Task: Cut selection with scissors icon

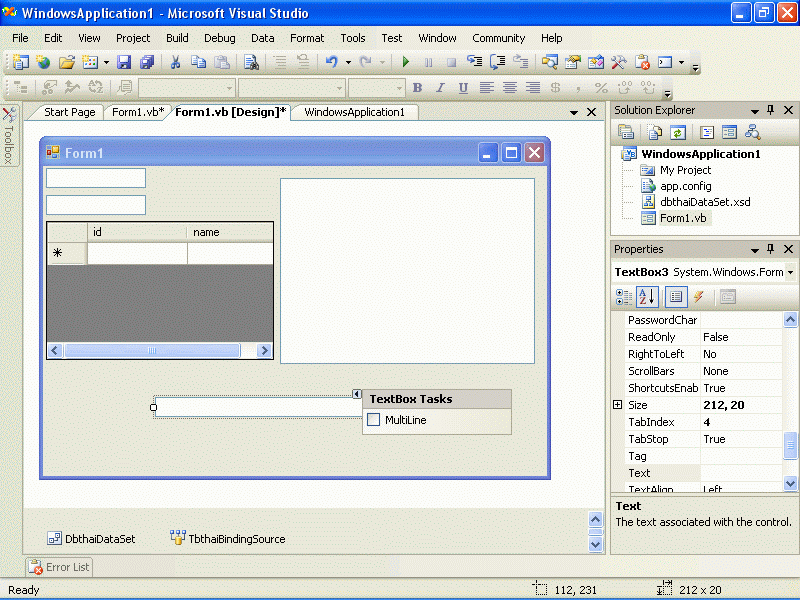Action: pos(175,62)
